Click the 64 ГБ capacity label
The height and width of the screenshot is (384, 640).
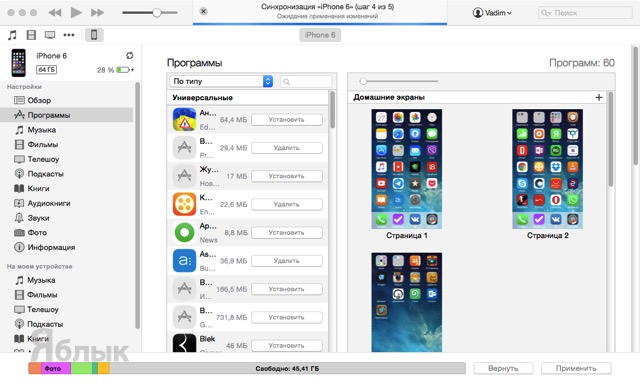pyautogui.click(x=47, y=70)
